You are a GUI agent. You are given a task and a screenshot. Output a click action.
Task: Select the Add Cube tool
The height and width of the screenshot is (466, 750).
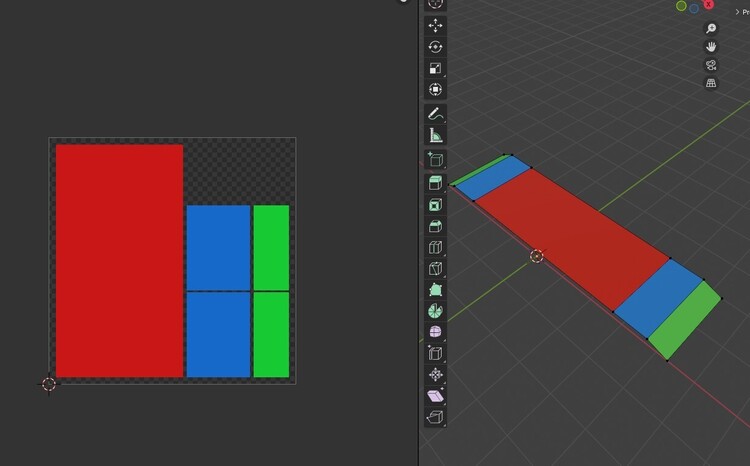(x=435, y=160)
